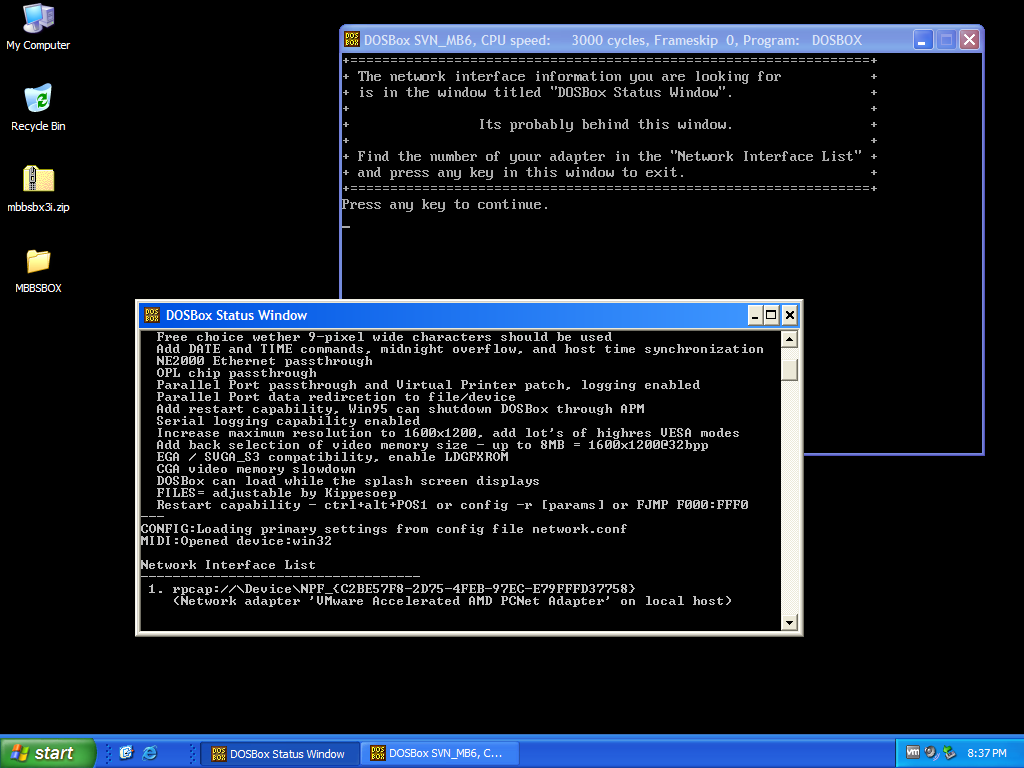The image size is (1024, 768).
Task: Select the MBBSBOX folder on desktop
Action: [38, 262]
